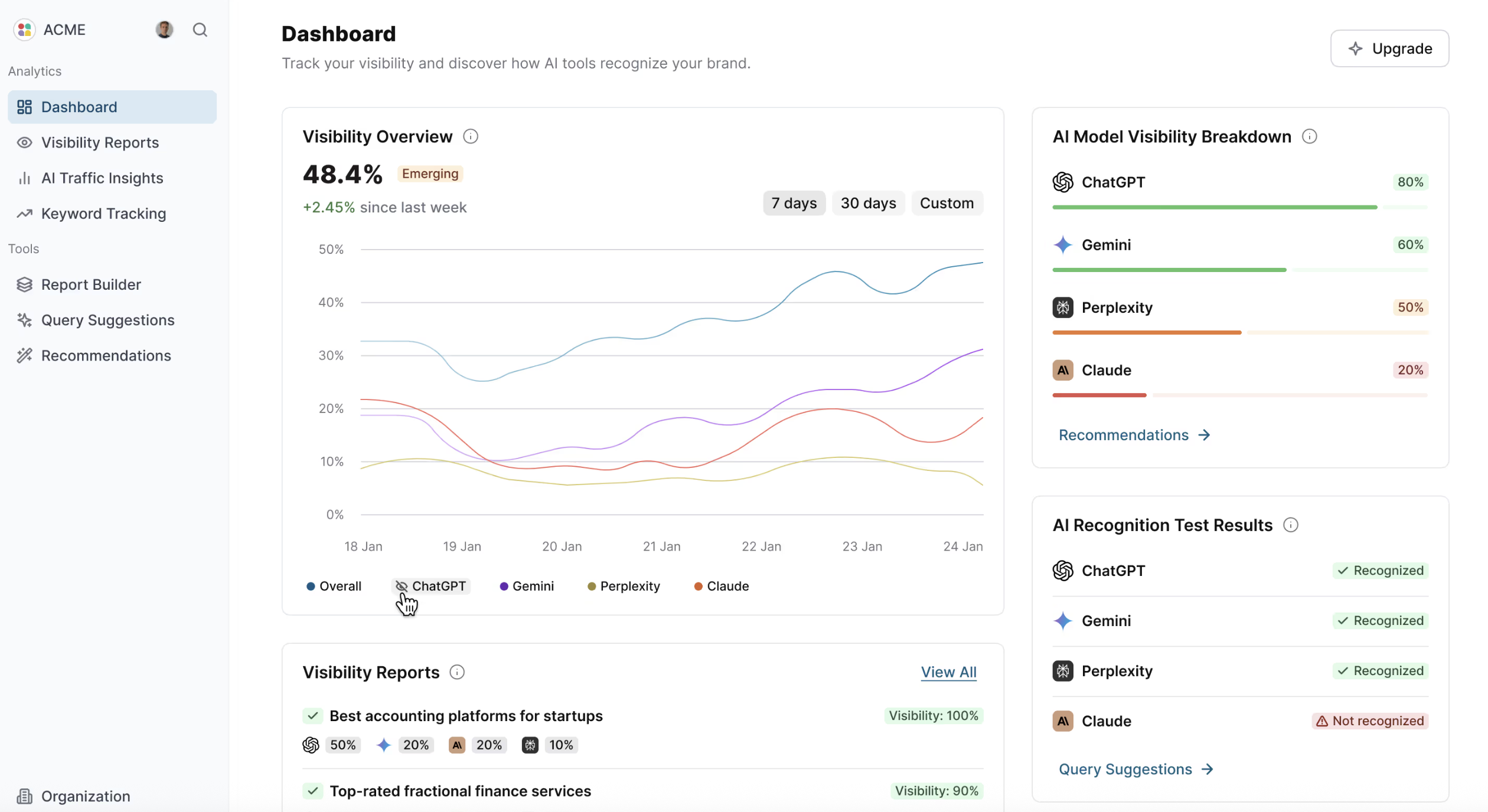Click the Upgrade button
Image resolution: width=1488 pixels, height=812 pixels.
(1389, 48)
